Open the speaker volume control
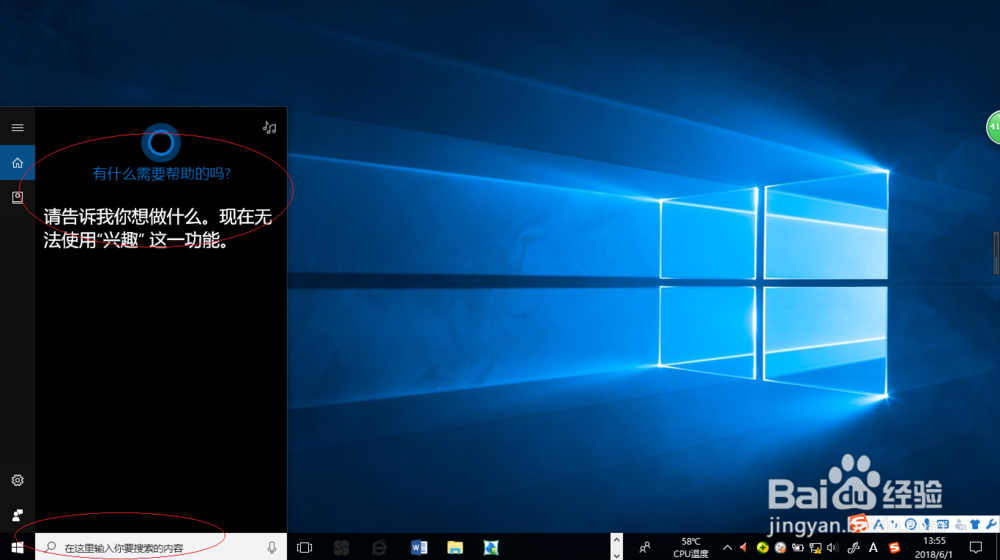 (833, 547)
